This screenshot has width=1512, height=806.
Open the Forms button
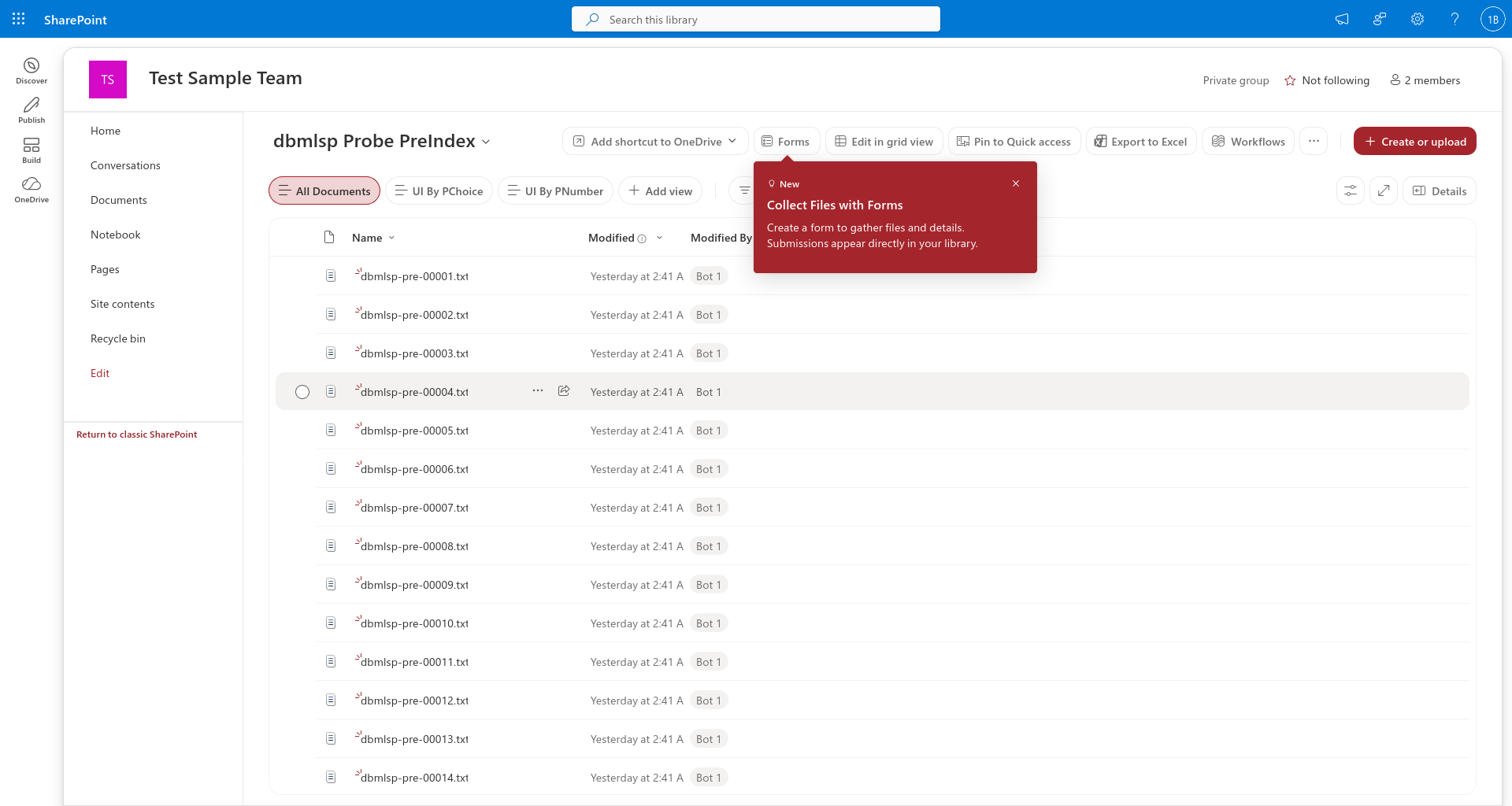click(787, 141)
